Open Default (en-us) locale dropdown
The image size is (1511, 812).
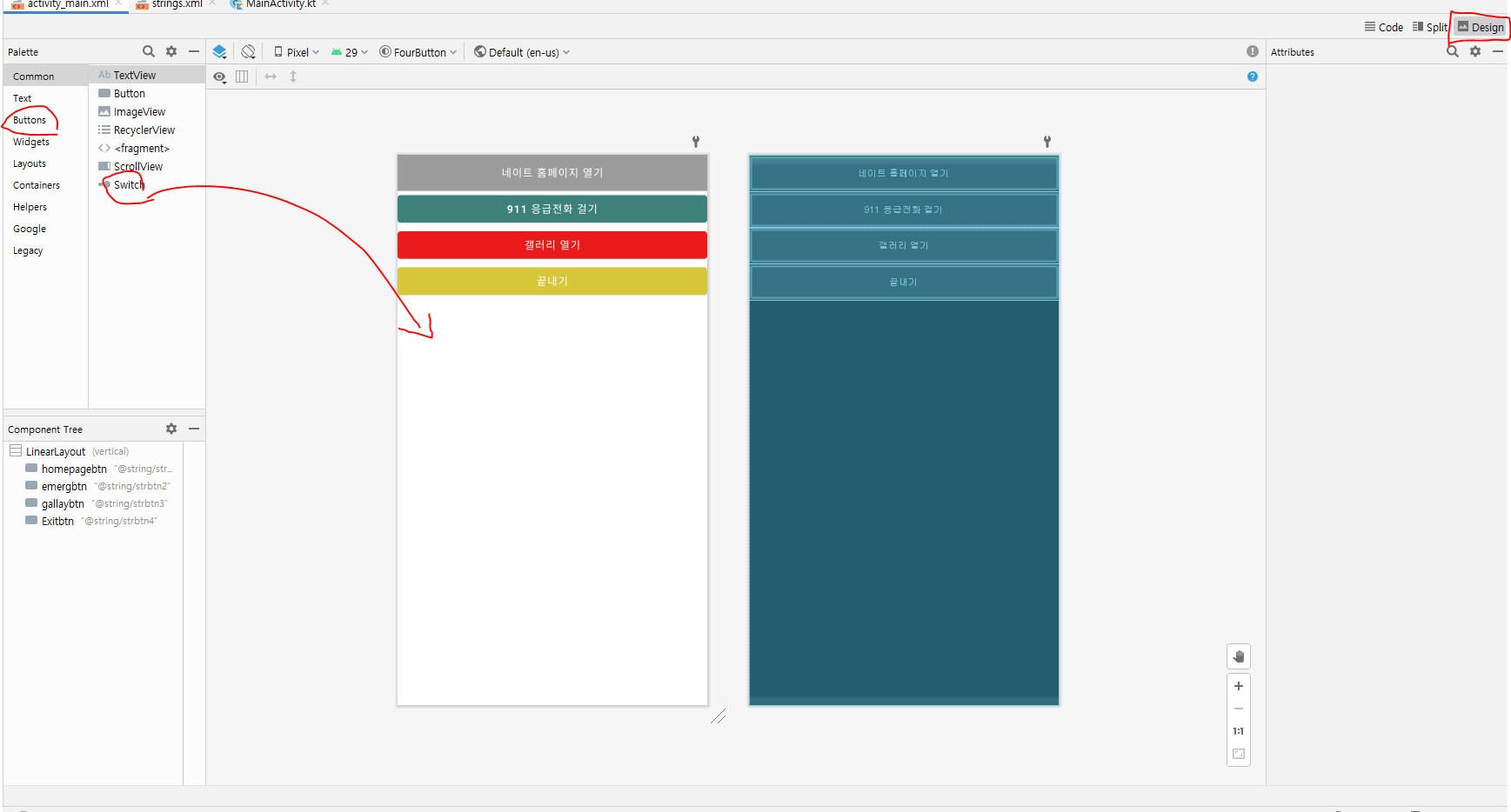(522, 52)
